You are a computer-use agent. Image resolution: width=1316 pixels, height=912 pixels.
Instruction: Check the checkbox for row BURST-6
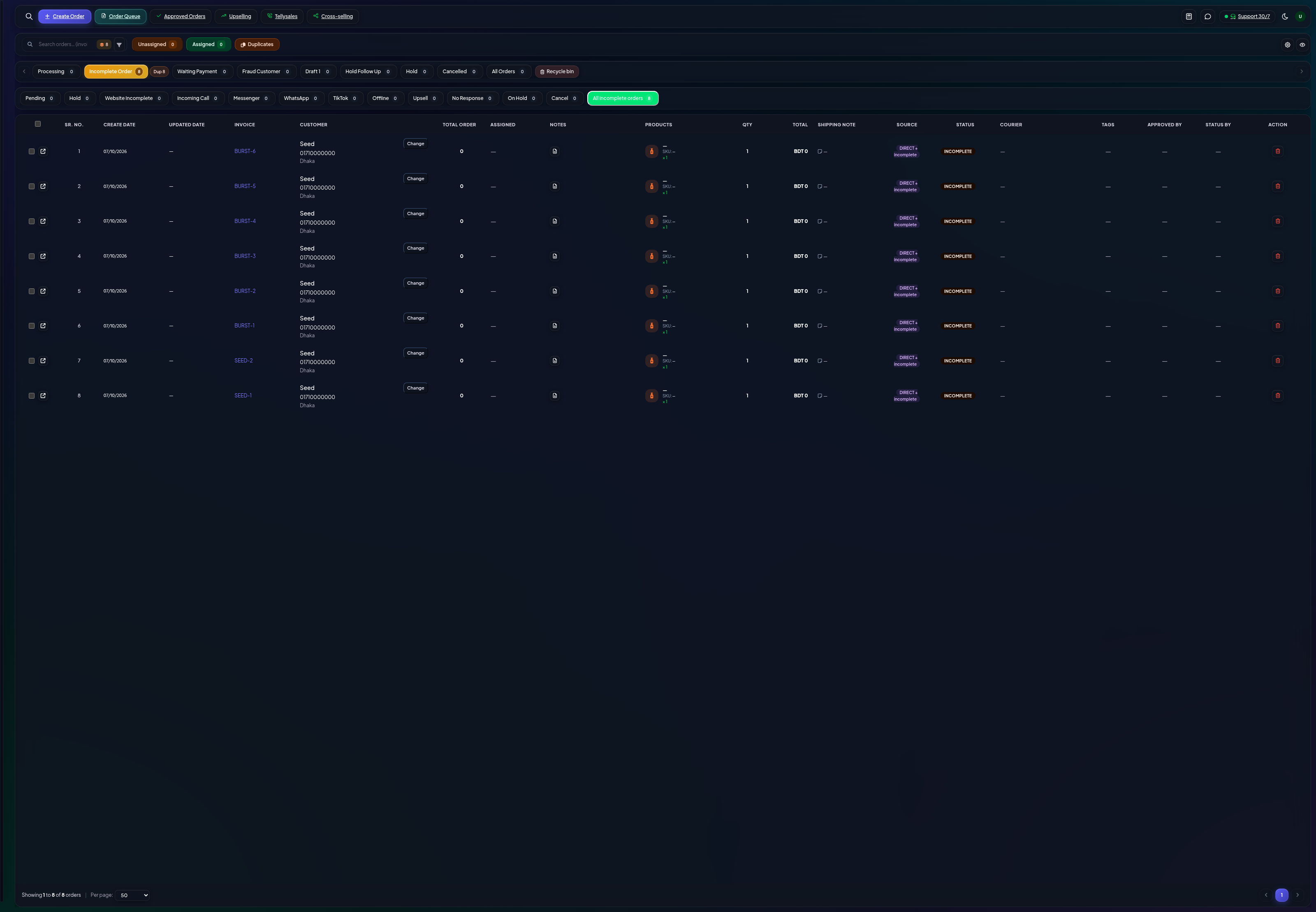(x=31, y=151)
